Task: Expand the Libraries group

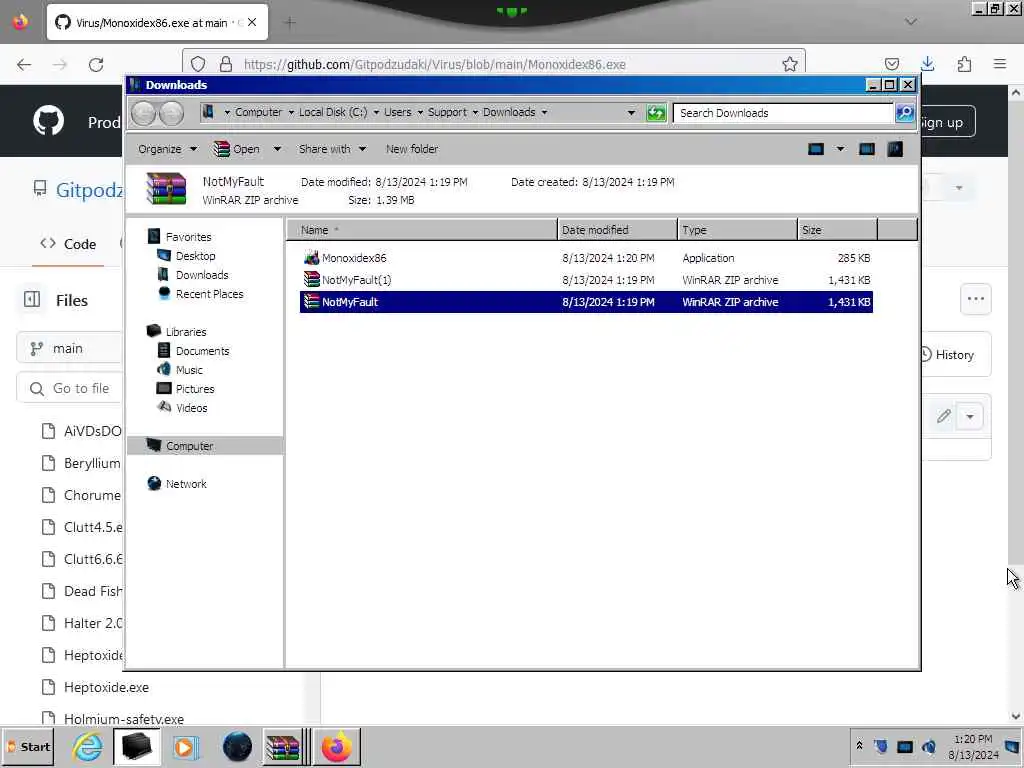Action: pos(185,332)
